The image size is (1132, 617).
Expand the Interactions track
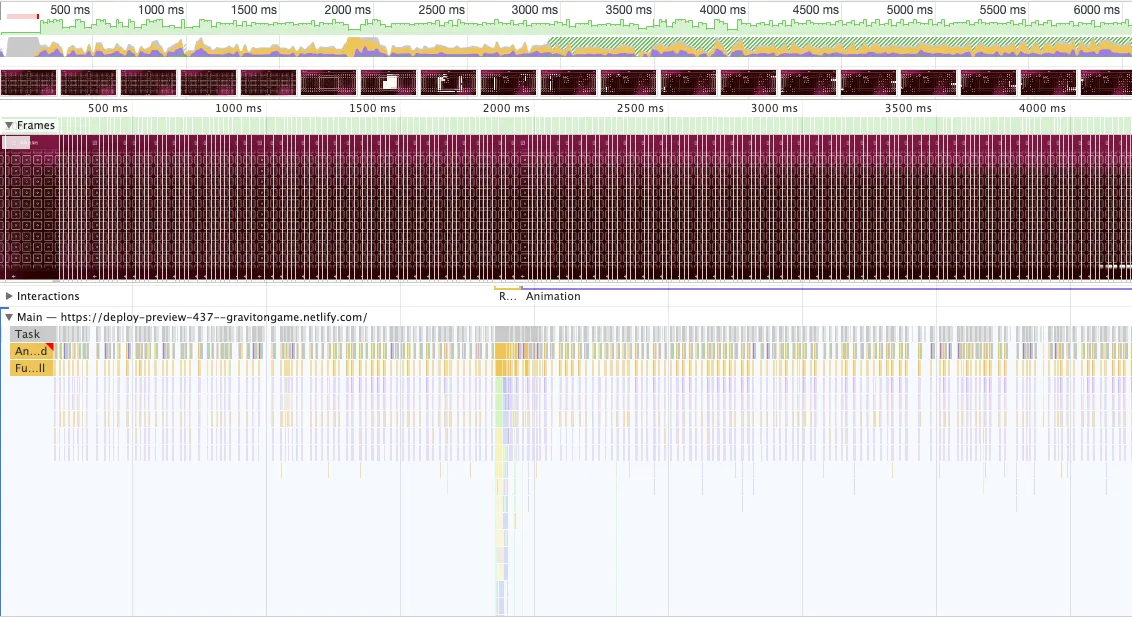(x=10, y=295)
